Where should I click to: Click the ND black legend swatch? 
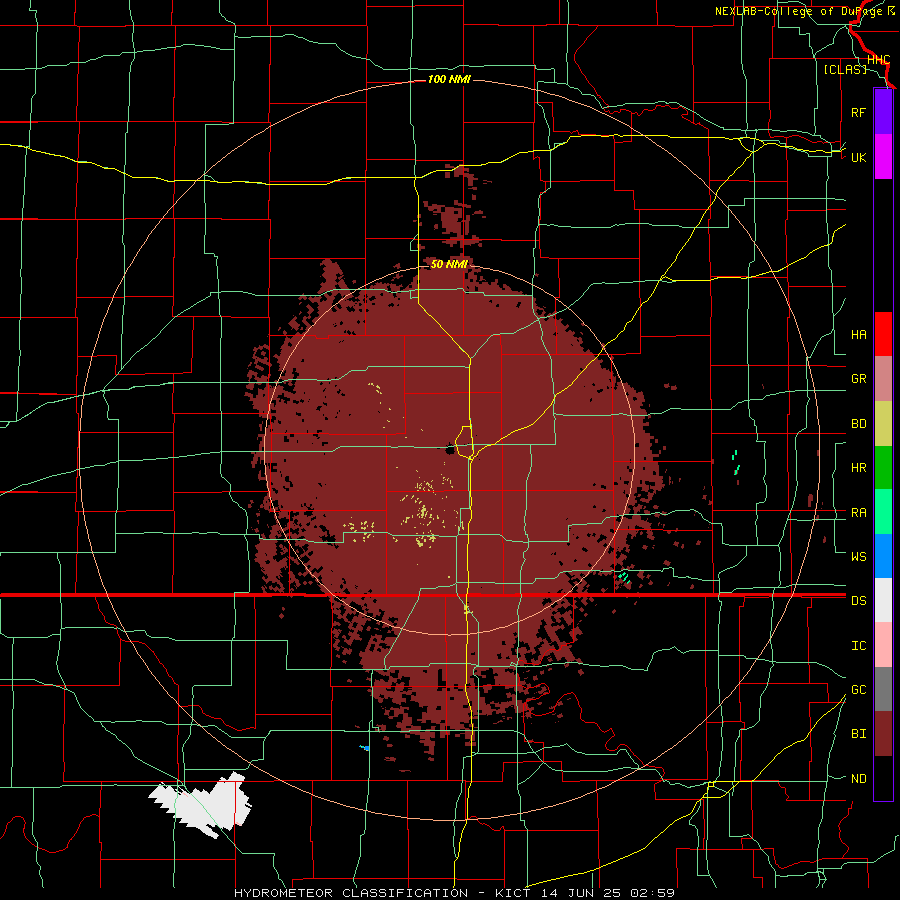883,778
